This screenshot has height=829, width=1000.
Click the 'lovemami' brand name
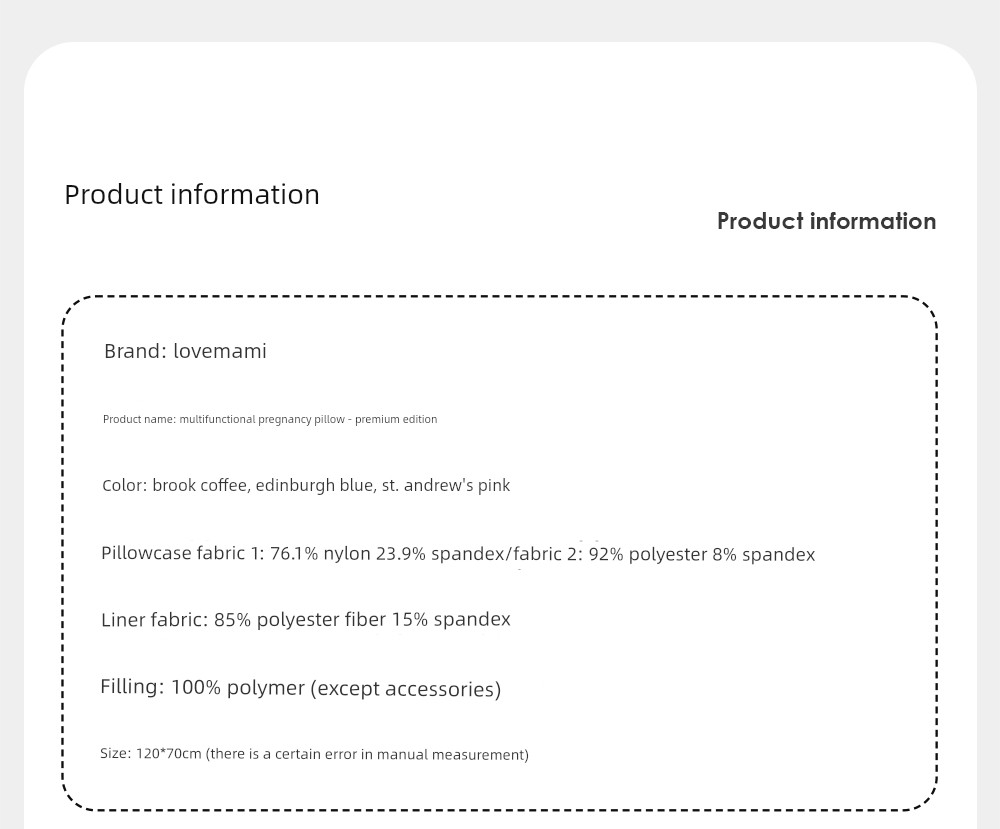(220, 351)
